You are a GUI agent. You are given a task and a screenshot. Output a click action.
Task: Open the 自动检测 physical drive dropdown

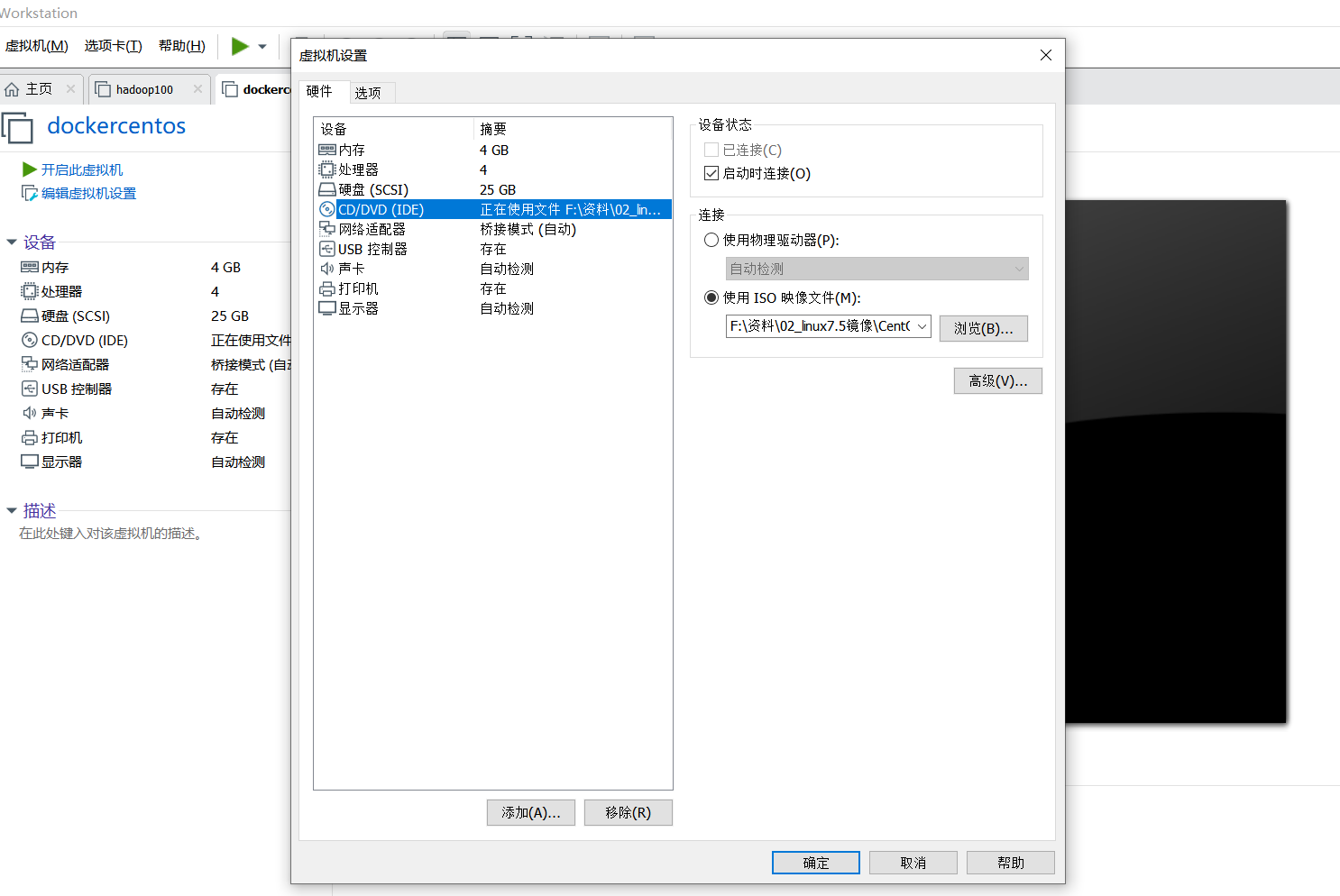point(877,269)
